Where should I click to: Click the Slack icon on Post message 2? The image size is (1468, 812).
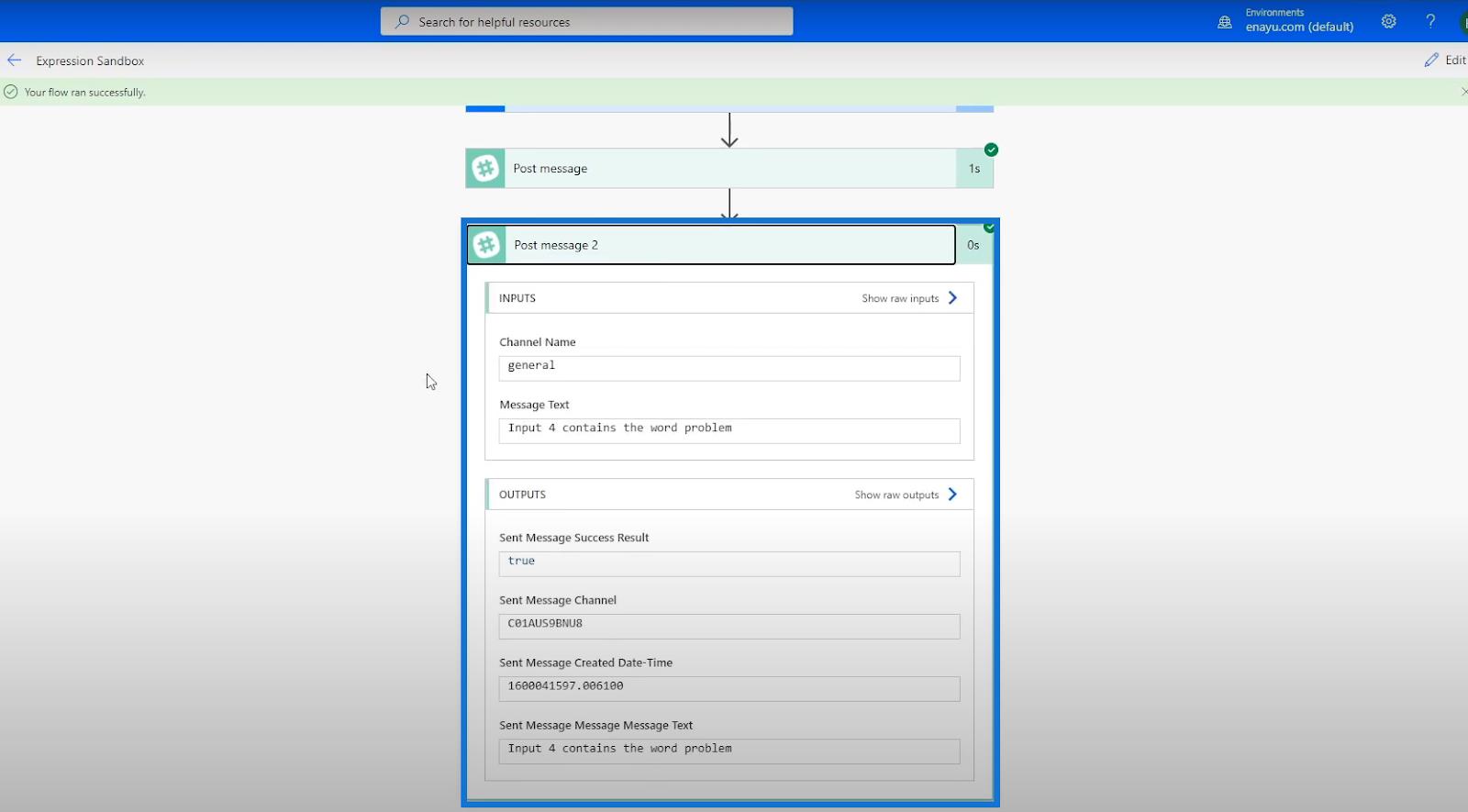(x=486, y=245)
